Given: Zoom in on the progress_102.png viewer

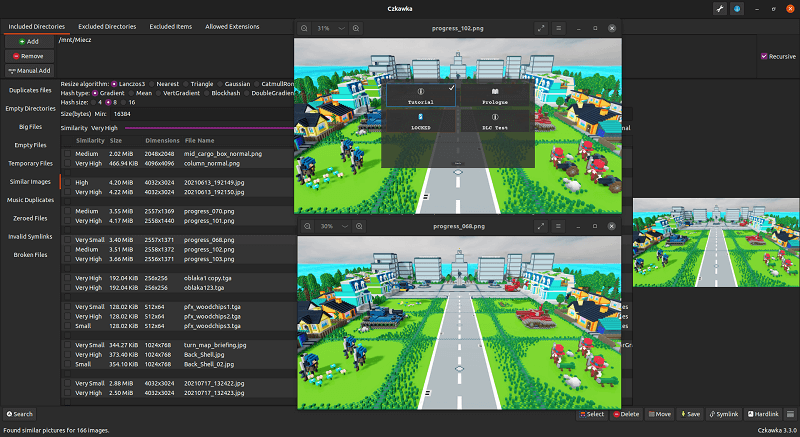Looking at the screenshot, I should (x=354, y=28).
